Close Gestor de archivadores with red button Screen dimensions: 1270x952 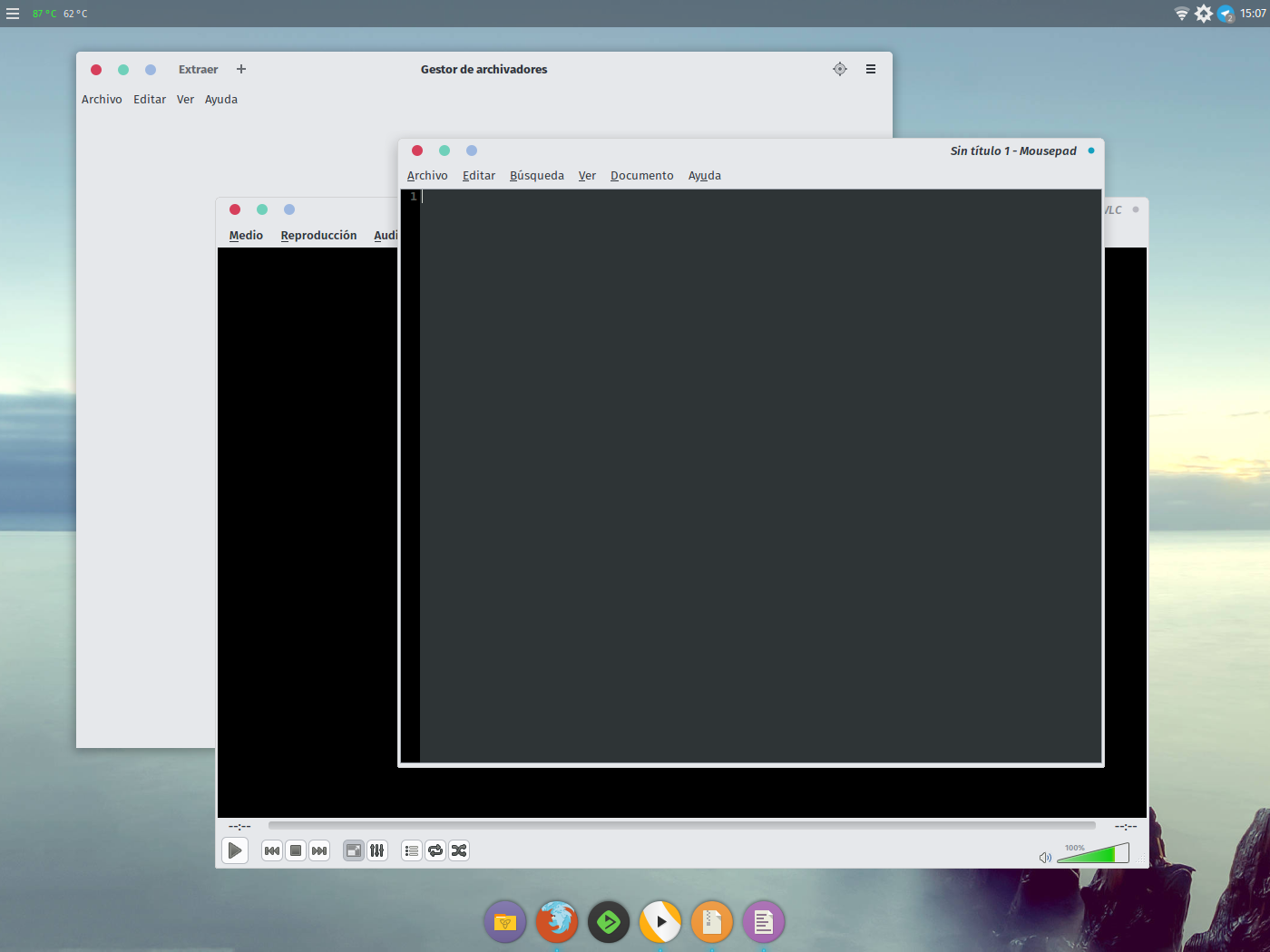[x=96, y=70]
